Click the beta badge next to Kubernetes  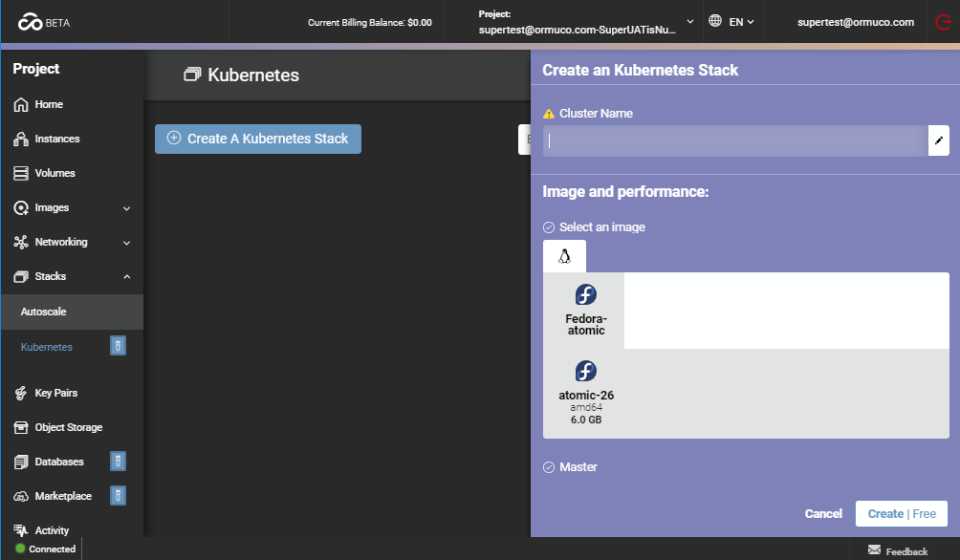click(x=118, y=346)
